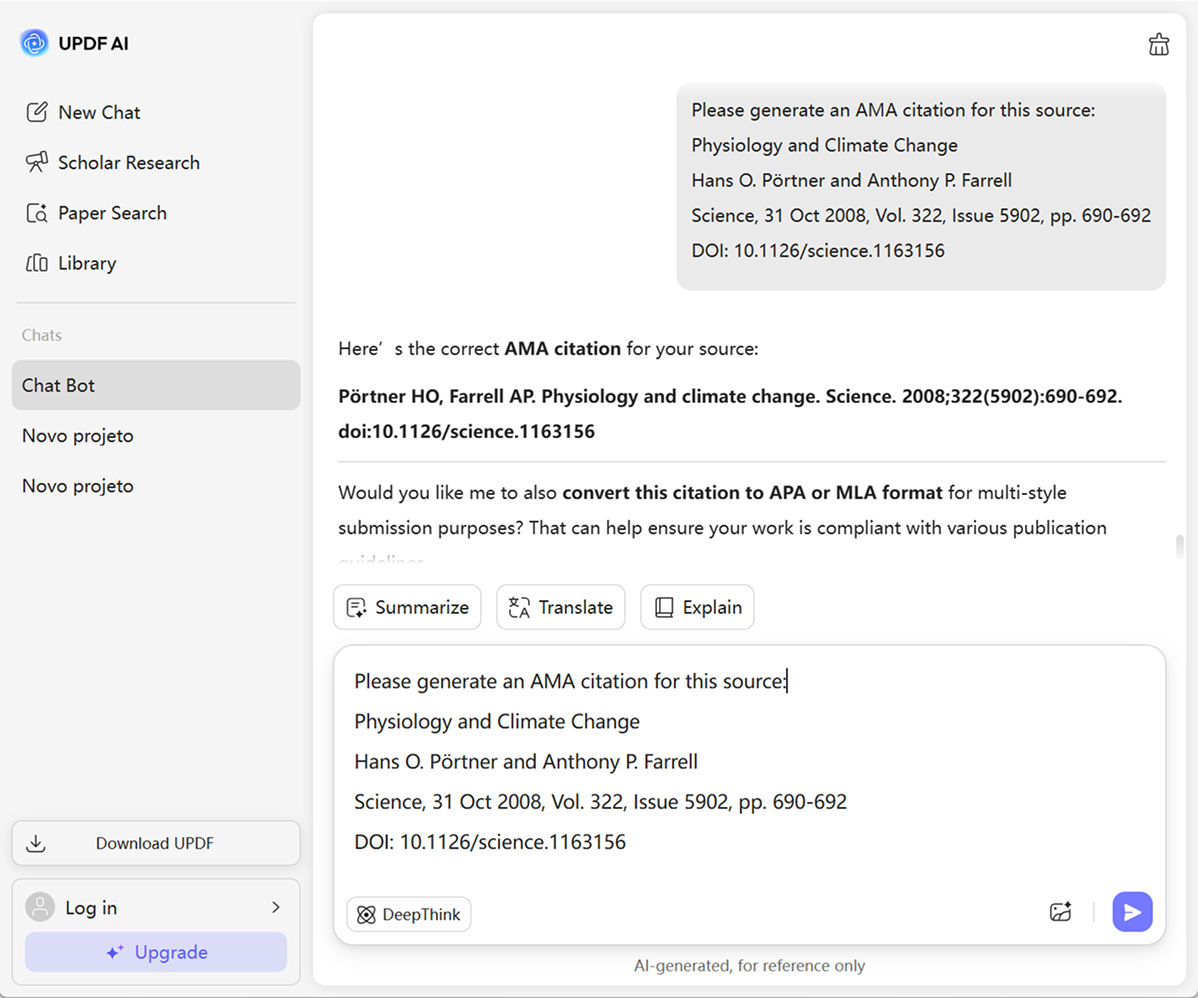Click the Summarize button

pyautogui.click(x=407, y=607)
